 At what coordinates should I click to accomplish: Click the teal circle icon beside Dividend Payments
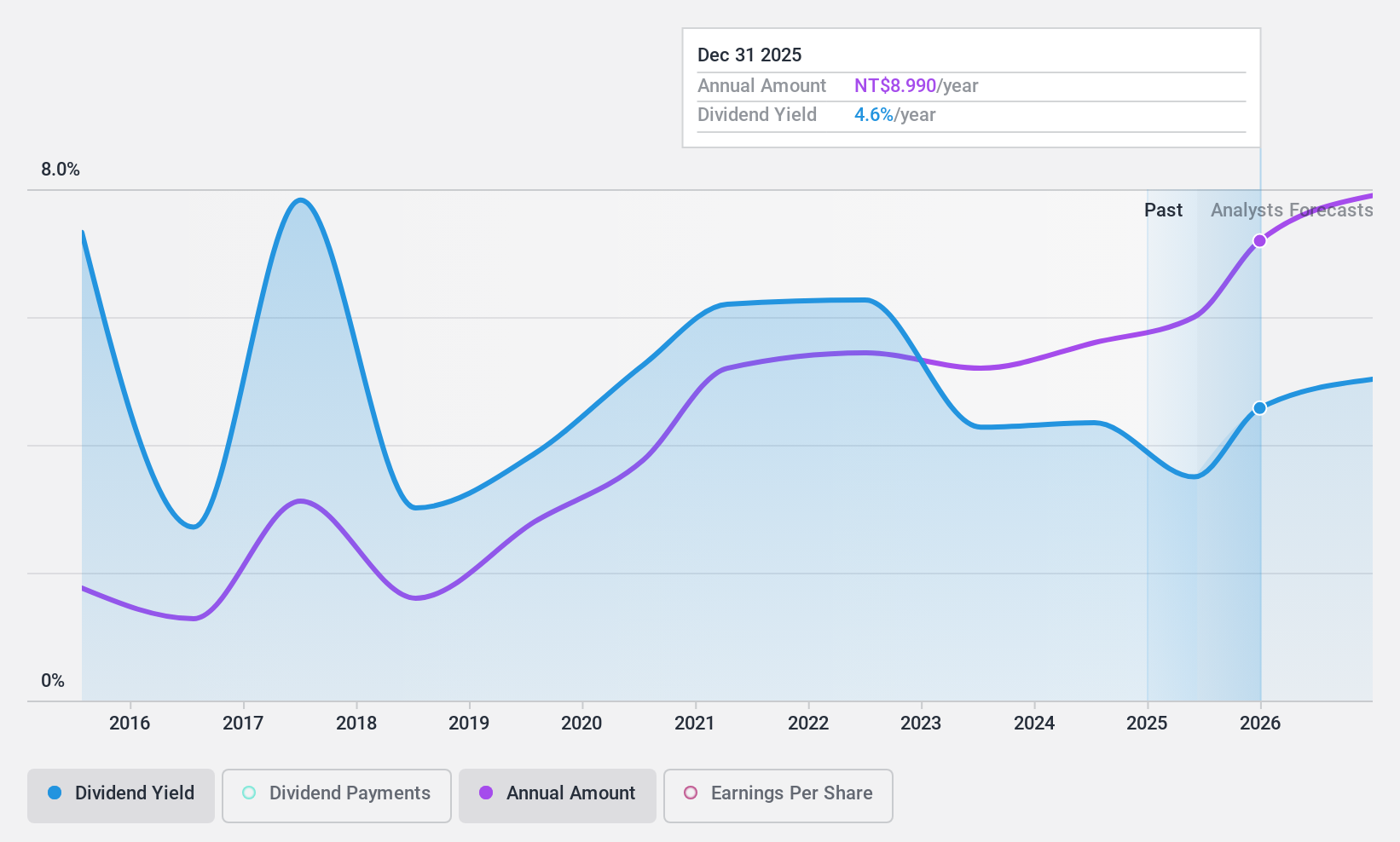249,793
